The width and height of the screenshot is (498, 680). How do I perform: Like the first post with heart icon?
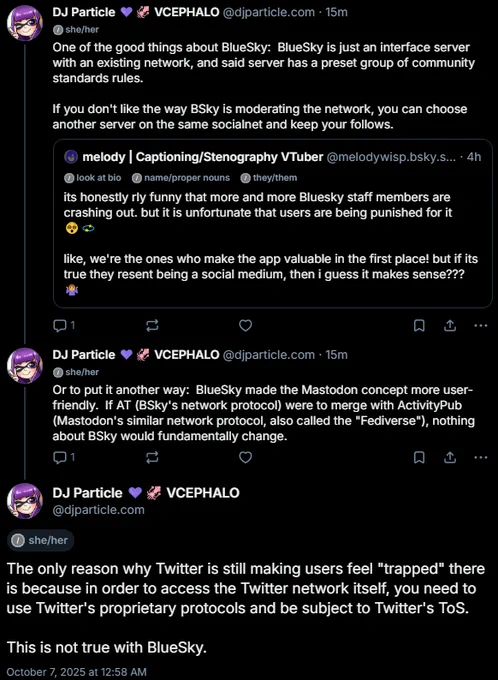pyautogui.click(x=246, y=325)
